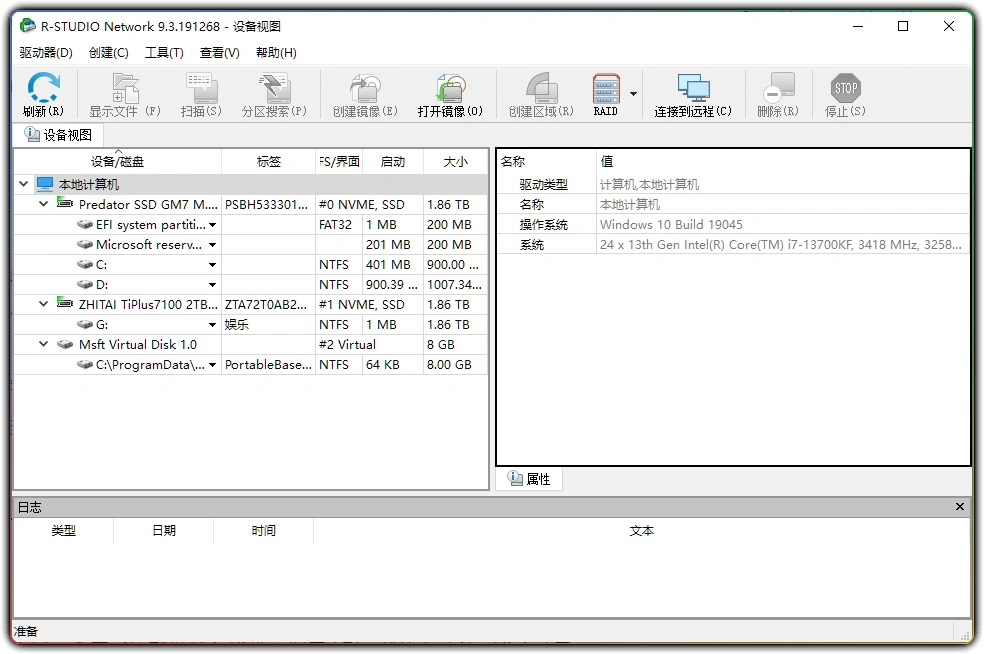Click the 大小 column header
This screenshot has height=654, width=984.
[x=456, y=162]
